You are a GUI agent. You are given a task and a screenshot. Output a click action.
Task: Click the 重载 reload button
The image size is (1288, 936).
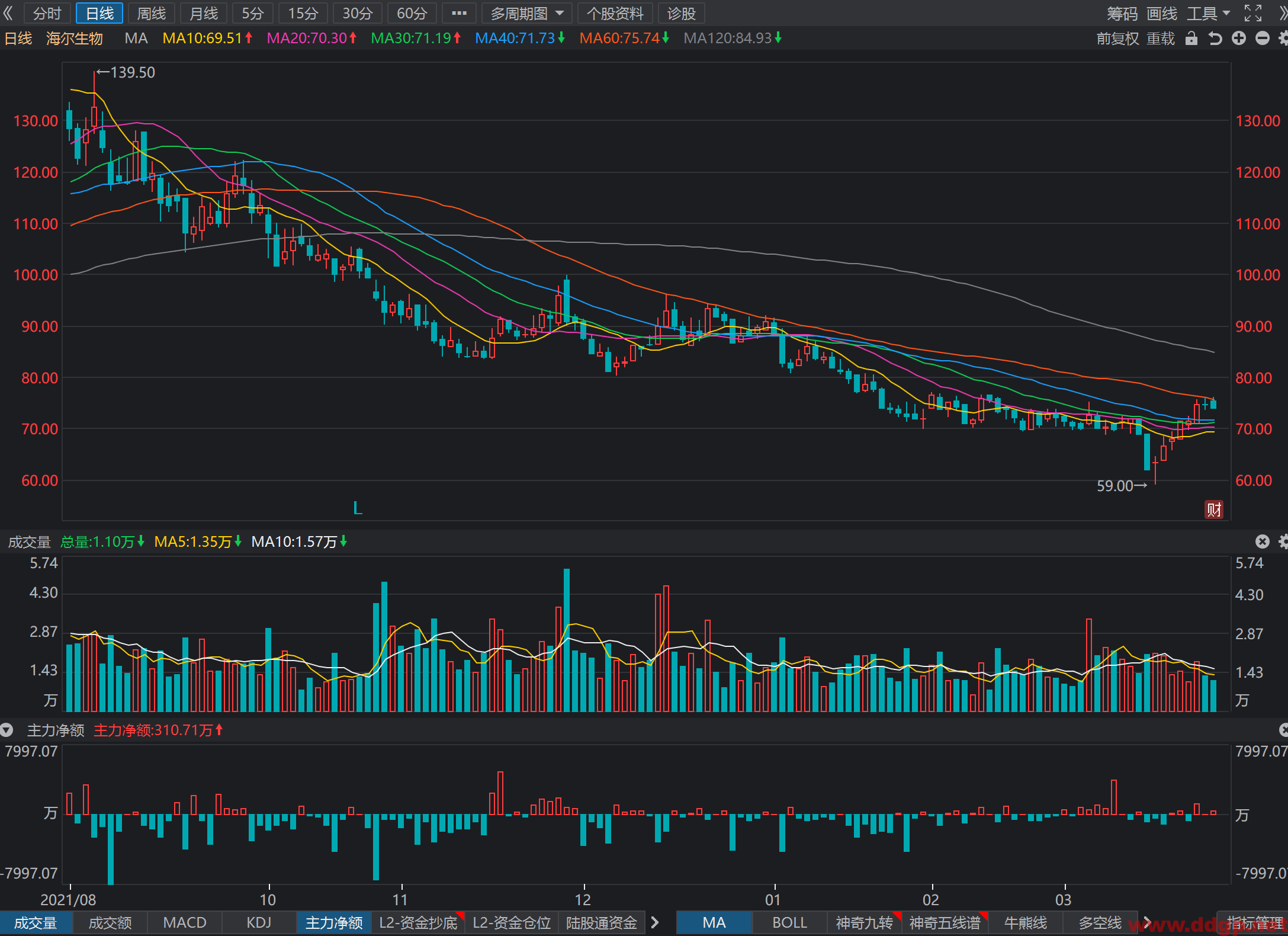1161,39
